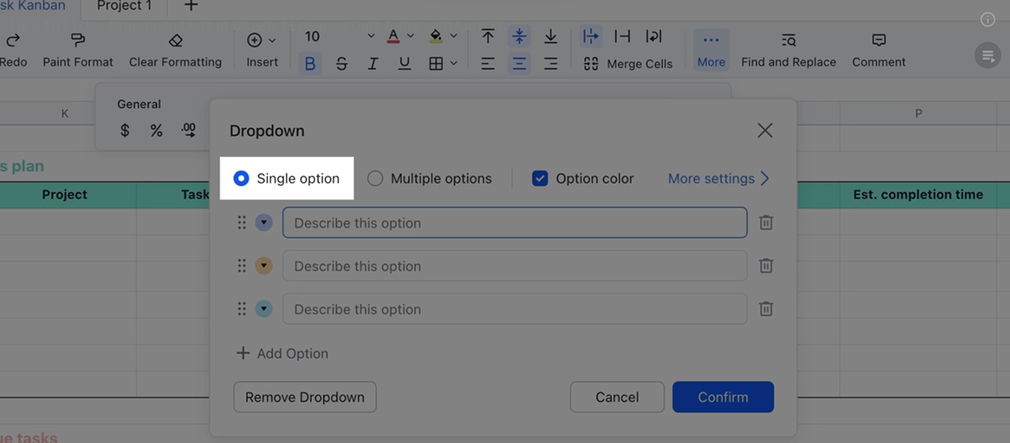
Task: Click the Remove Dropdown button
Action: pos(305,397)
